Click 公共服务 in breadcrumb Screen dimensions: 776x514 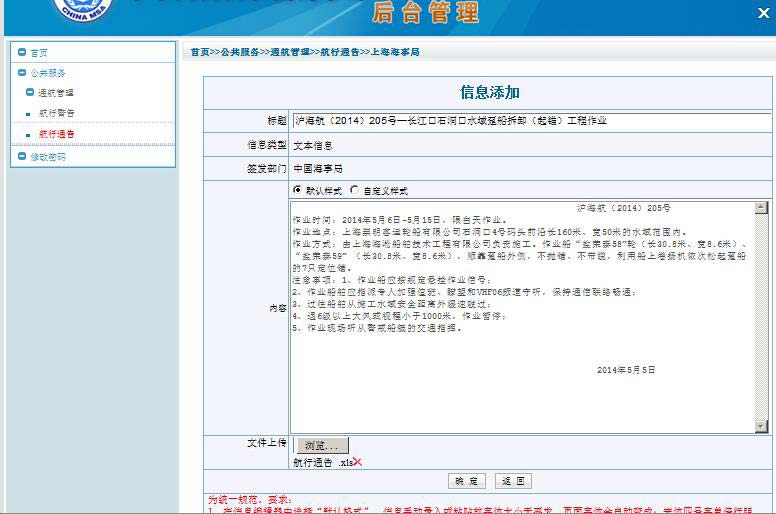pos(240,52)
